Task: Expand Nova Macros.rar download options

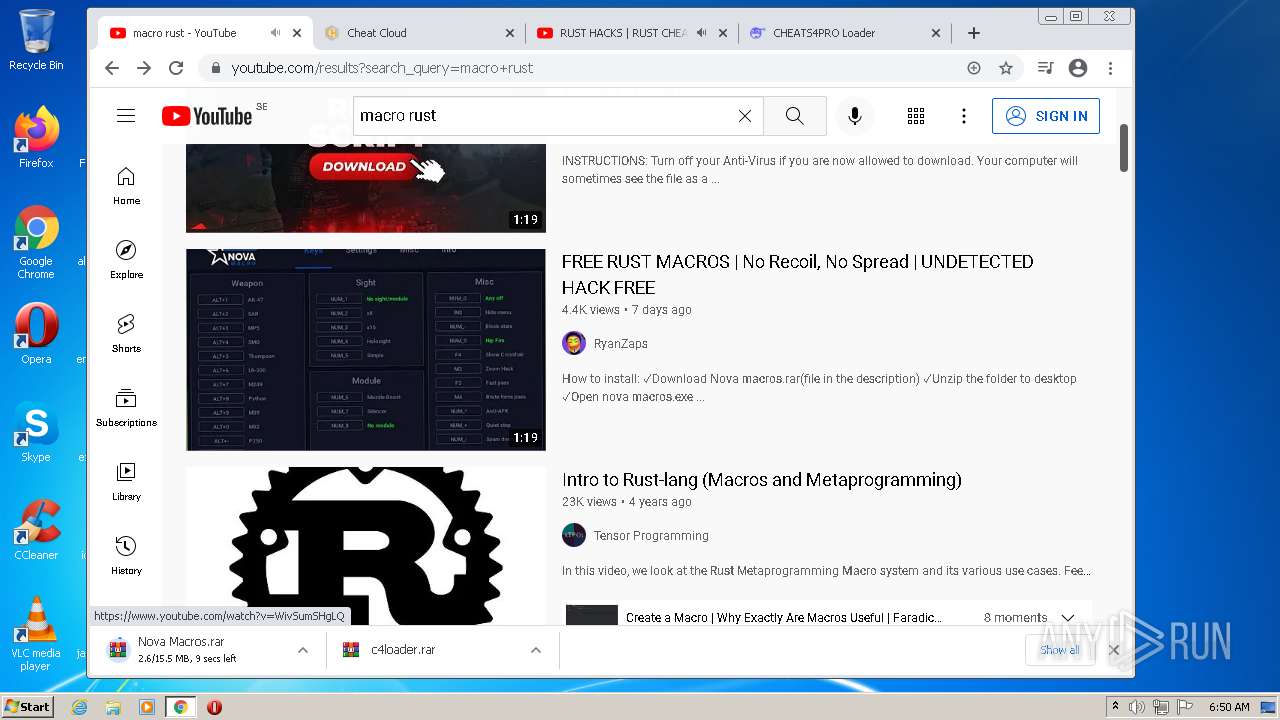Action: click(x=302, y=650)
